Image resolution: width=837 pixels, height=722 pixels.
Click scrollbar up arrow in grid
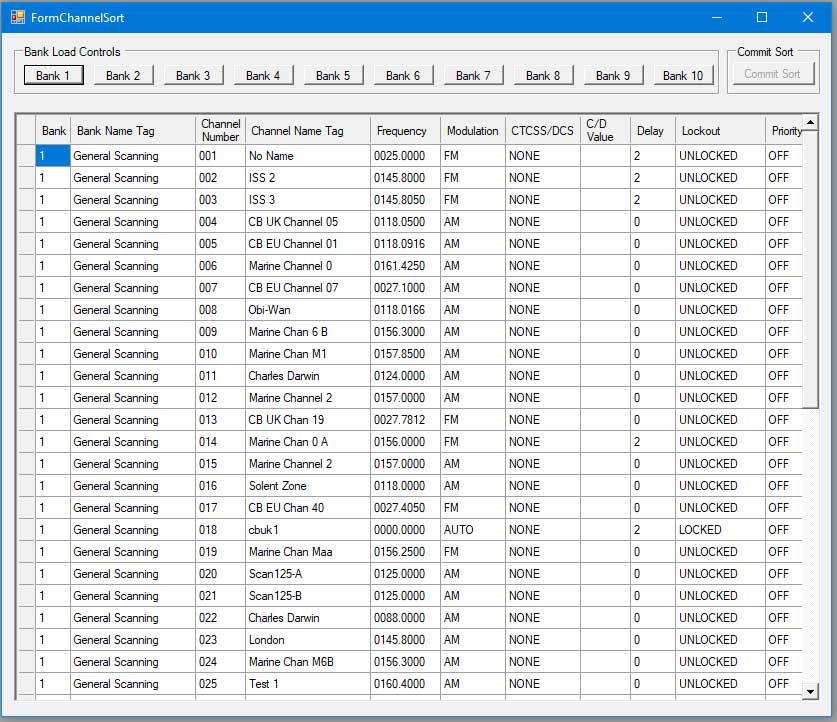tap(810, 123)
